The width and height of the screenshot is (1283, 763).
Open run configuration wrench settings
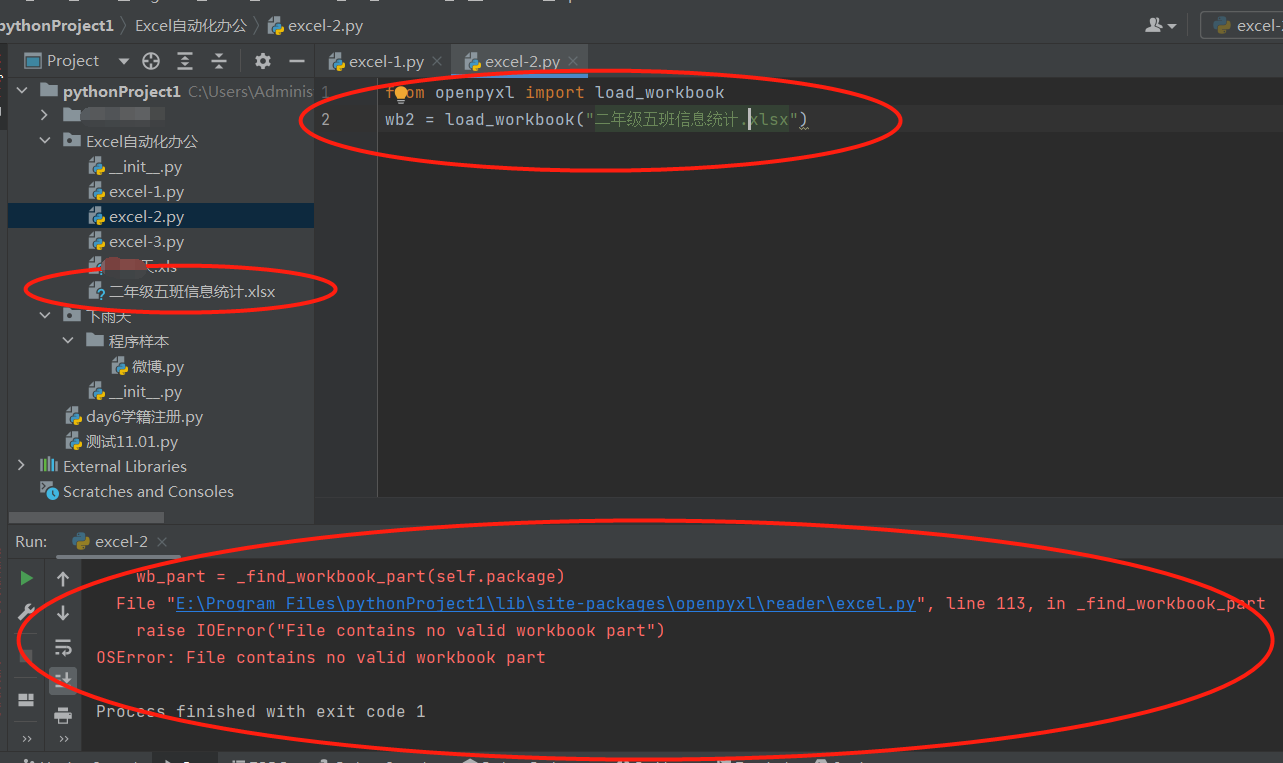click(26, 612)
